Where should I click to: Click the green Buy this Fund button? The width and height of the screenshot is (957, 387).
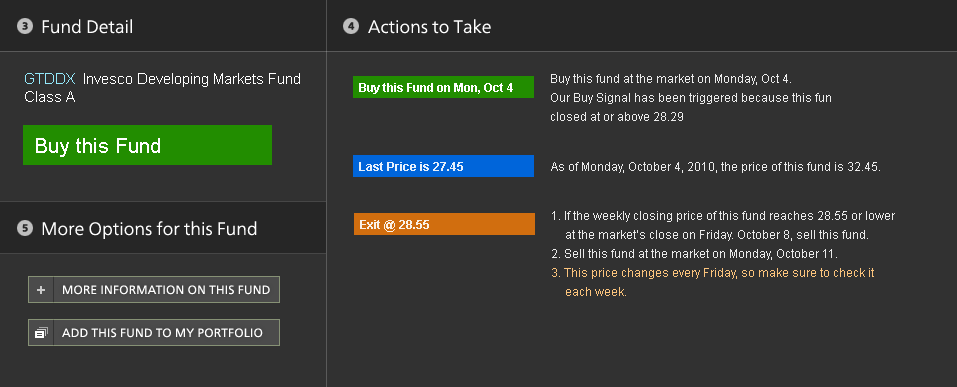(148, 145)
